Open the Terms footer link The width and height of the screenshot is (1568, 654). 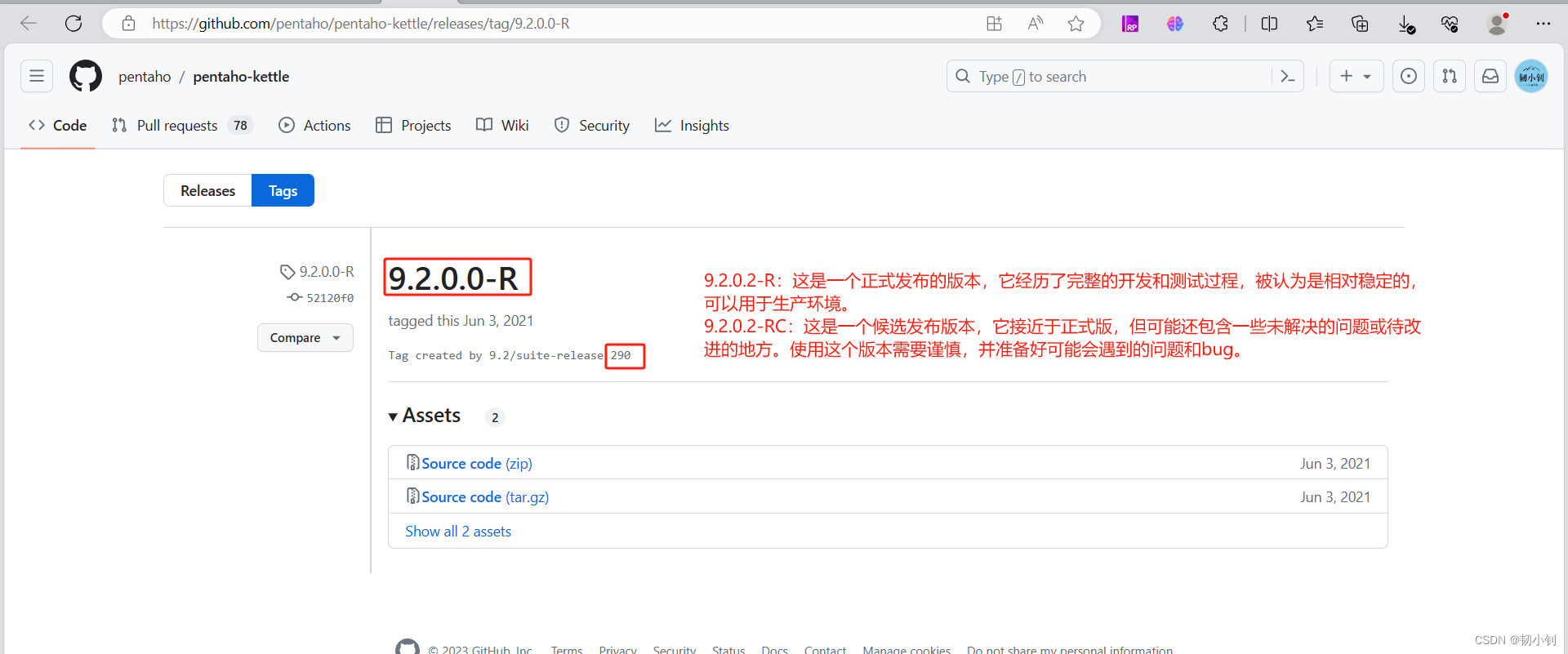pos(567,649)
